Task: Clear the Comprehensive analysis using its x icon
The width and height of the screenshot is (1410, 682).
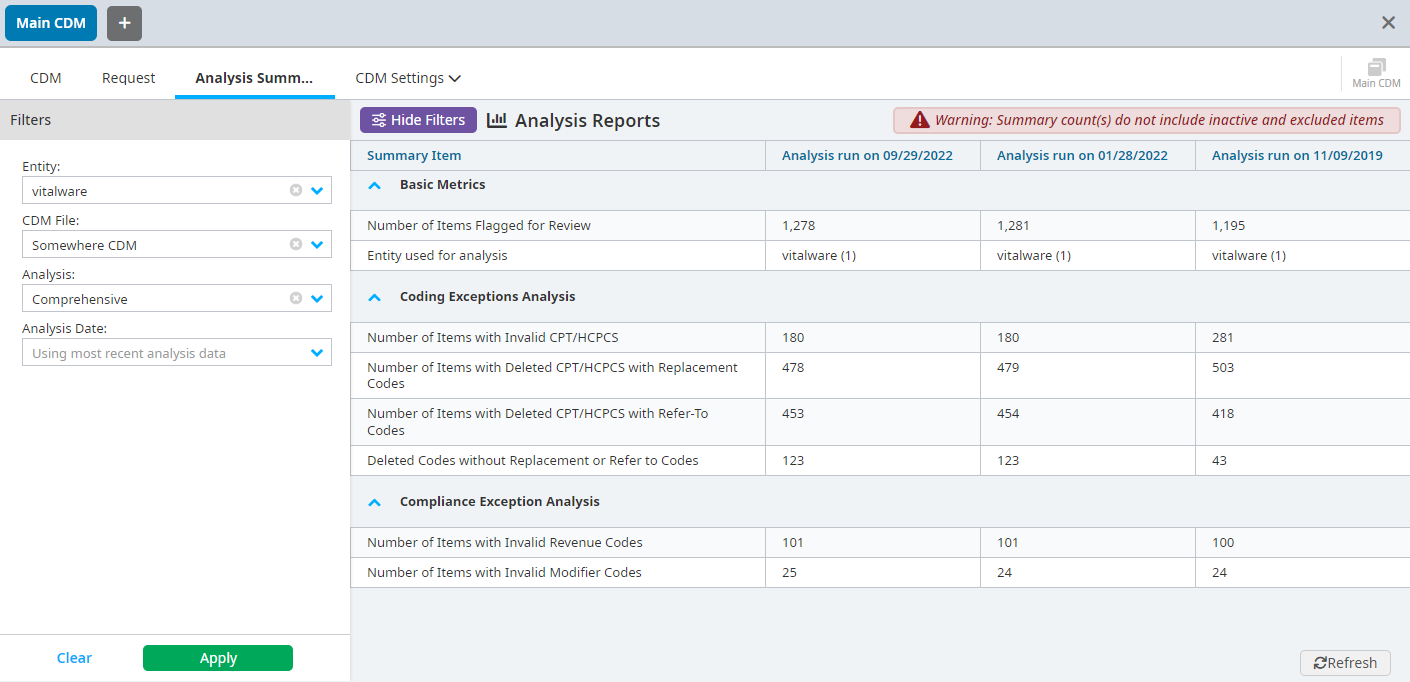Action: [x=296, y=298]
